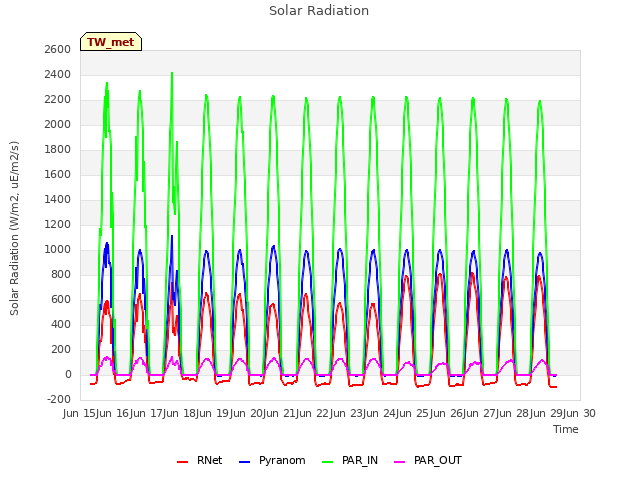Click the 1000 y-axis tick label
Image resolution: width=640 pixels, height=480 pixels.
click(58, 249)
